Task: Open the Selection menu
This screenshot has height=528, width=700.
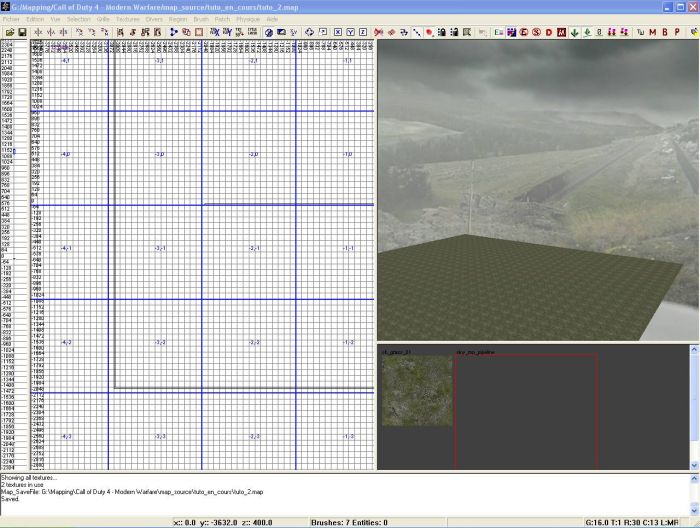Action: pos(79,19)
